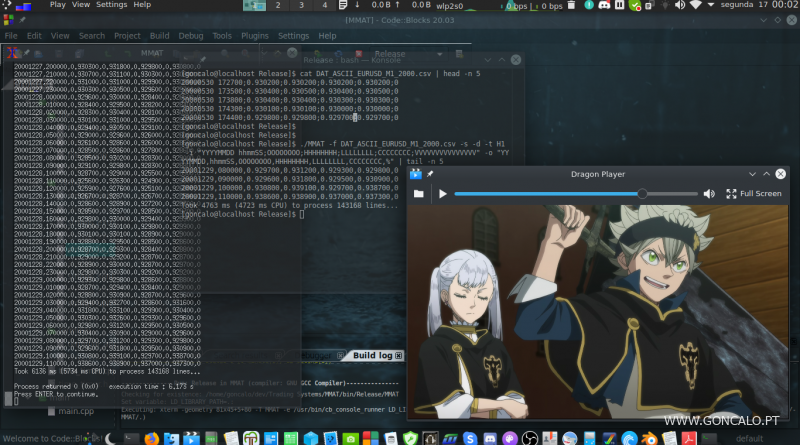Open the Plugins menu in Code::Blocks
The width and height of the screenshot is (800, 445).
tap(256, 36)
